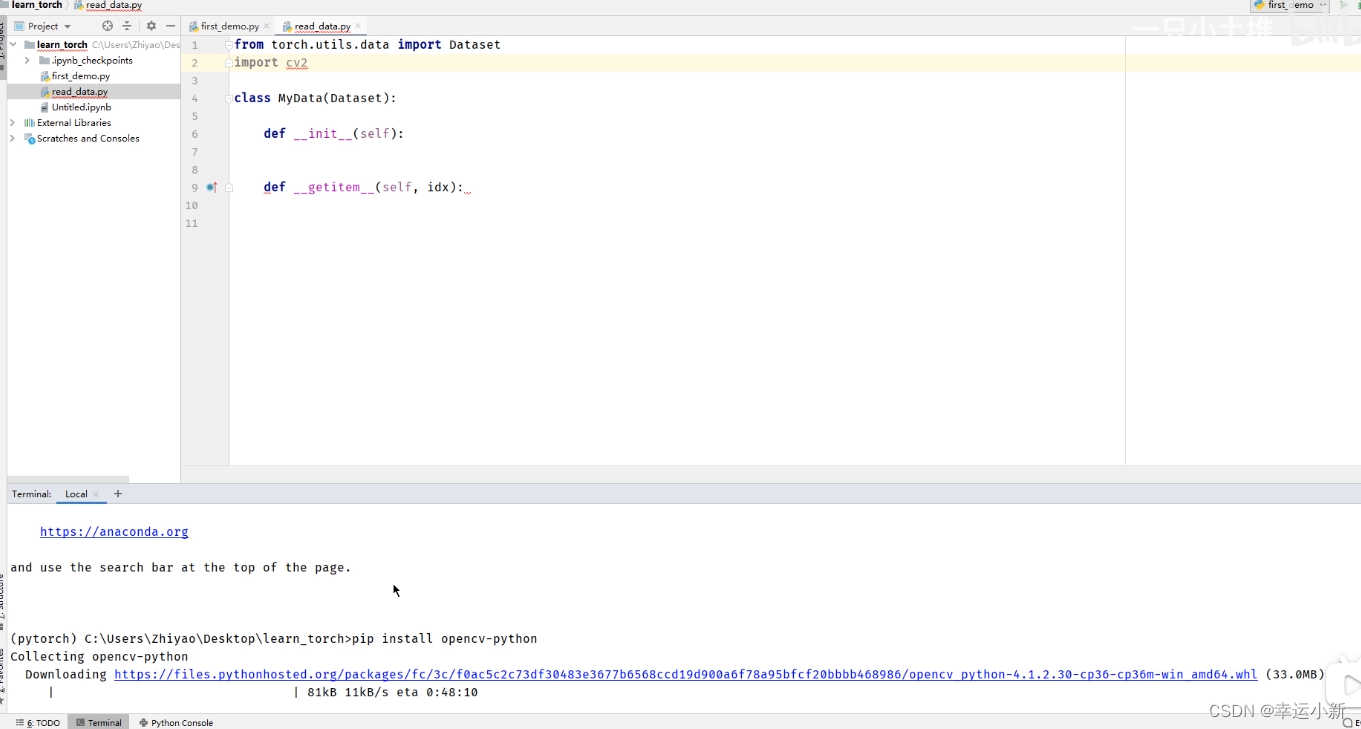Expand External Libraries node
Viewport: 1361px width, 729px height.
tap(13, 123)
